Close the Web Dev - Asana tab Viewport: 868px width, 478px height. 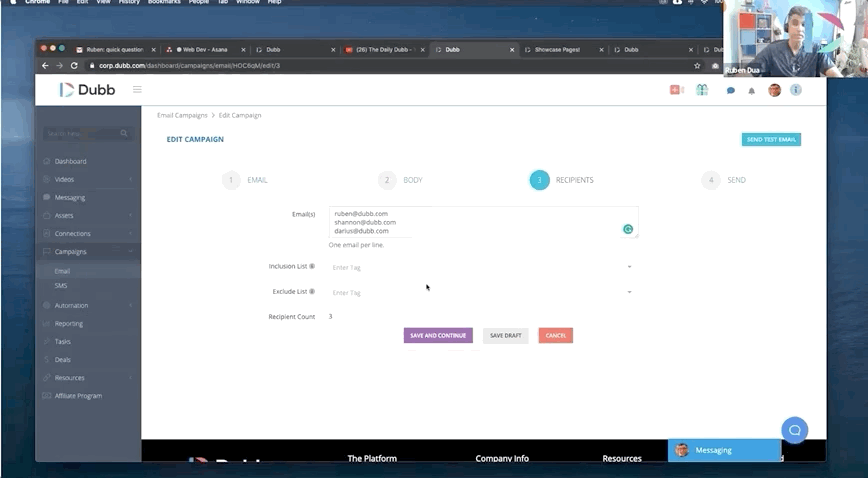point(243,50)
